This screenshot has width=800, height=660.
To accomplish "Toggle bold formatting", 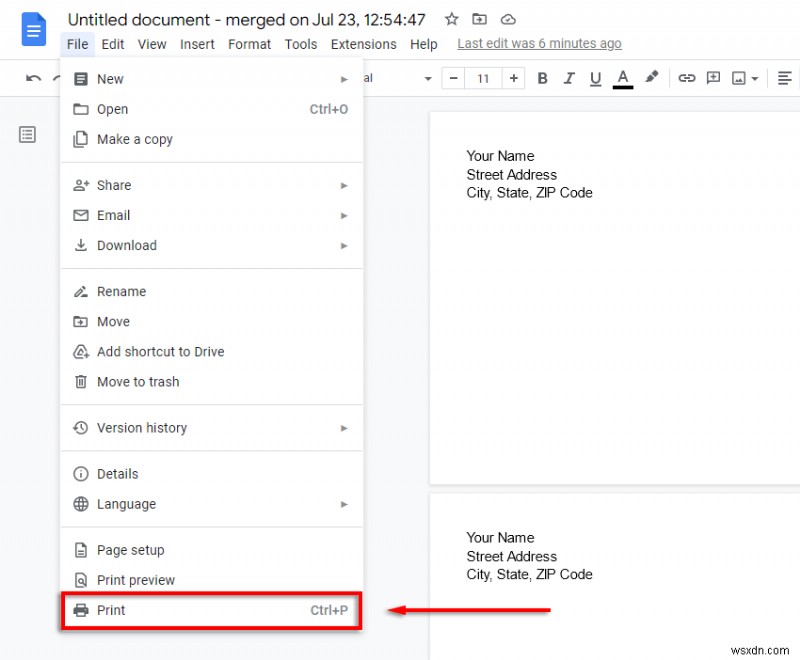I will (542, 78).
